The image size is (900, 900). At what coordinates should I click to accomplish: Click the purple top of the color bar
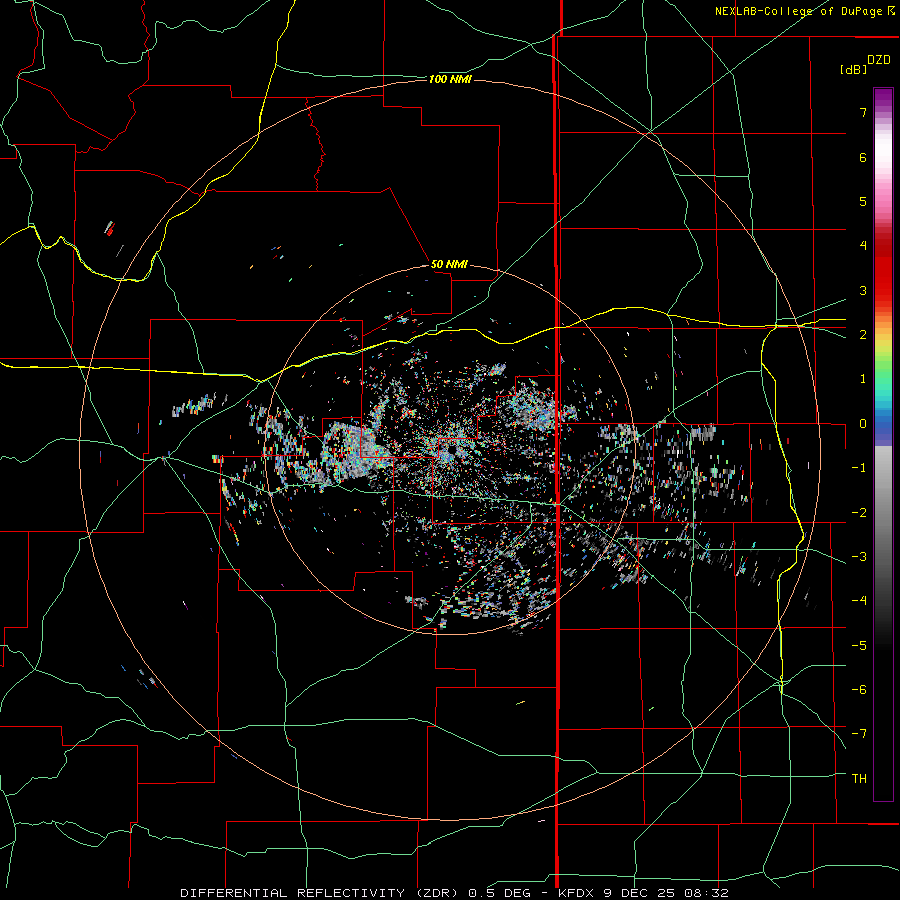[883, 99]
